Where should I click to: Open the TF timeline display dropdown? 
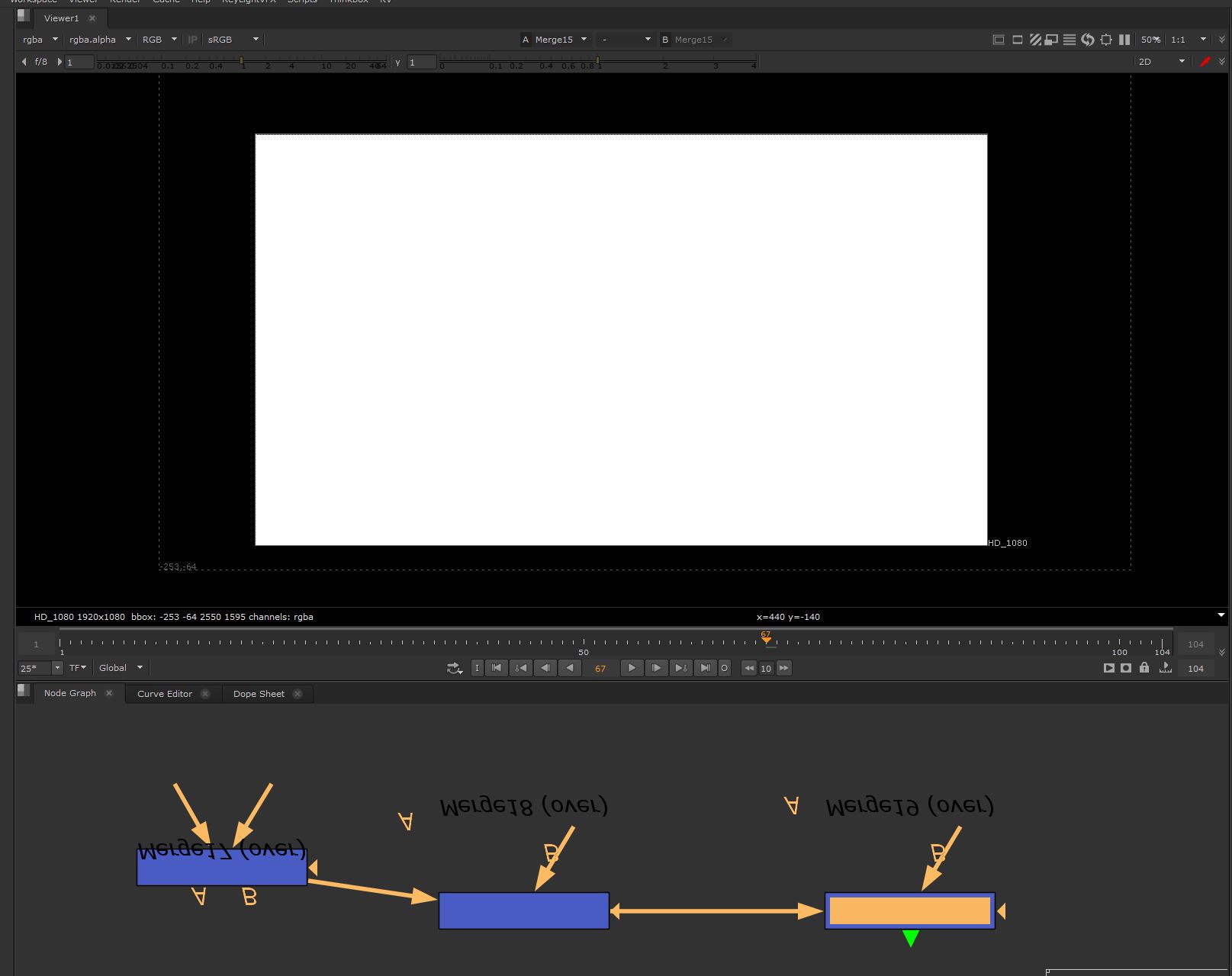pyautogui.click(x=78, y=668)
